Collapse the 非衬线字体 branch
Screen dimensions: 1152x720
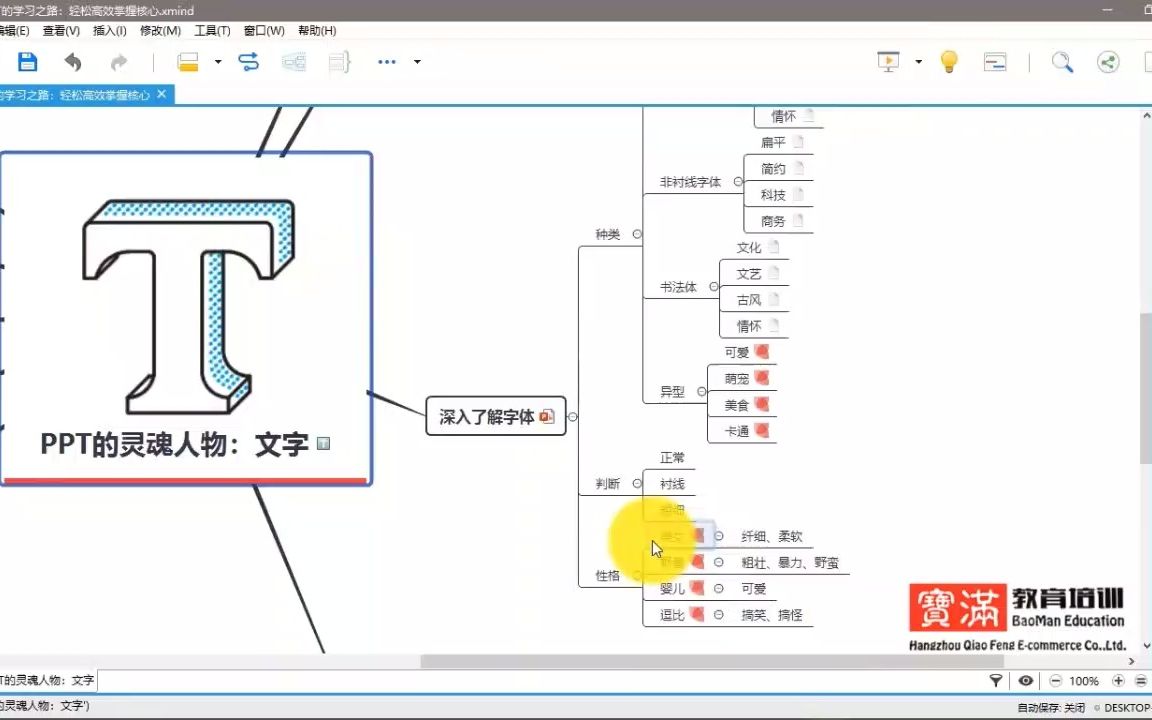point(737,182)
